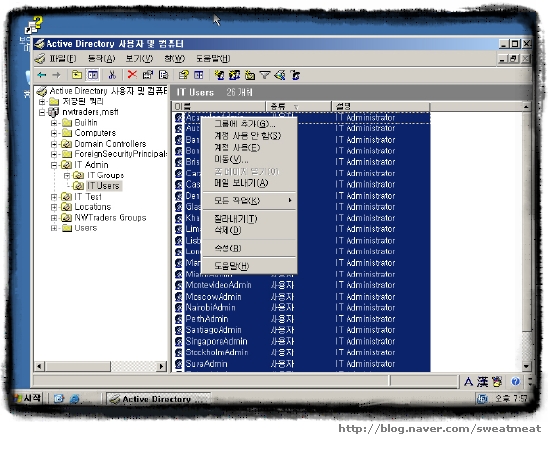This screenshot has height=450, width=548.
Task: Click the Back arrow toolbar icon
Action: 42,75
